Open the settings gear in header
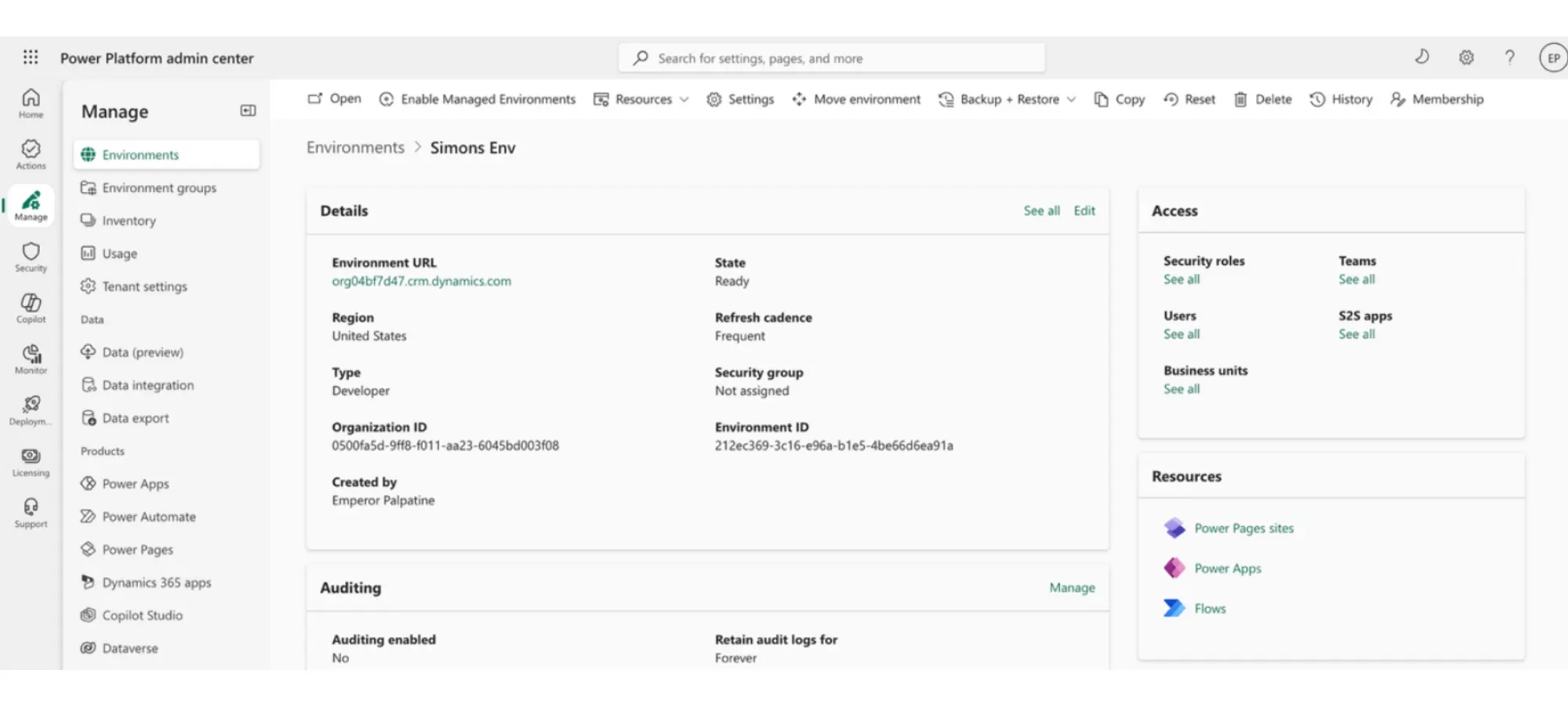1568x706 pixels. coord(1466,57)
